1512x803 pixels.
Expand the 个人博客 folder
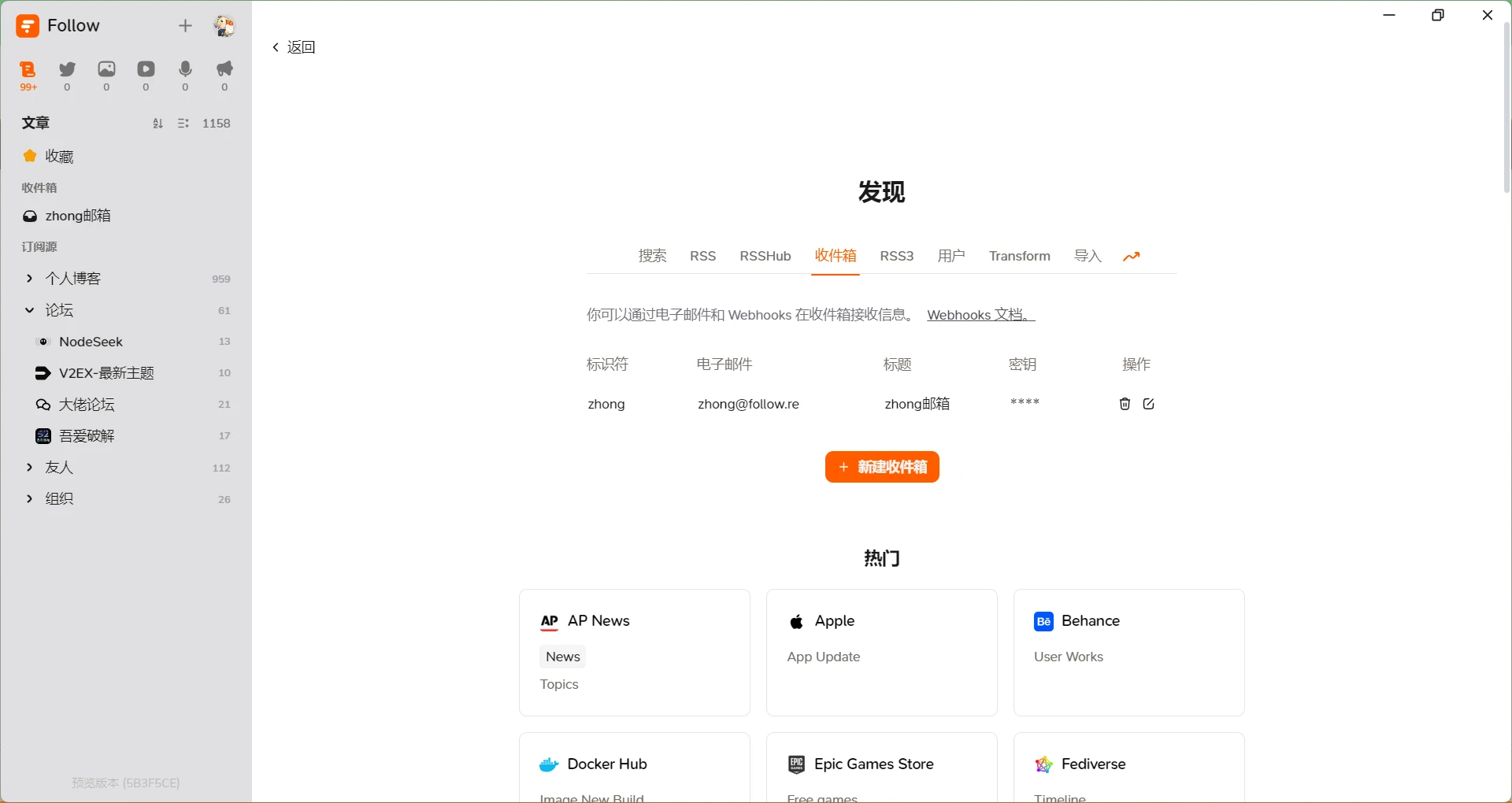click(x=30, y=279)
